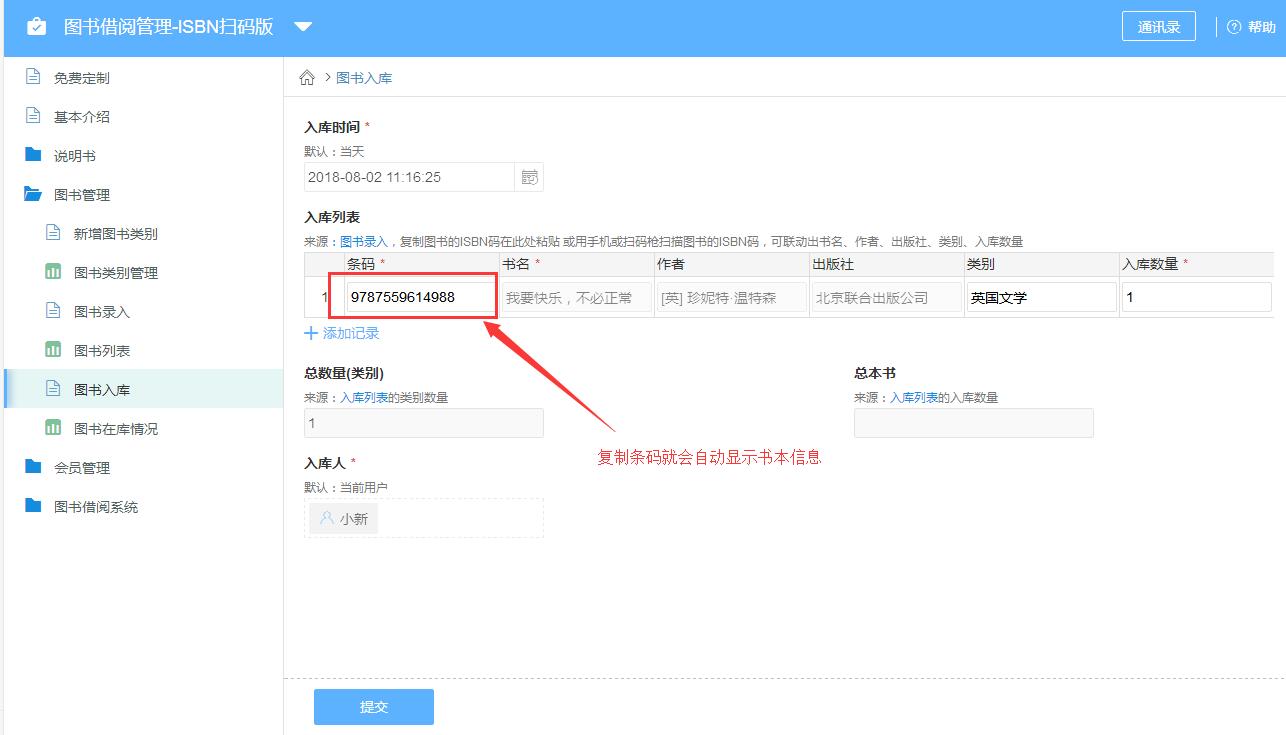Click row number 1 in 入库列表
This screenshot has height=735, width=1286.
point(324,297)
